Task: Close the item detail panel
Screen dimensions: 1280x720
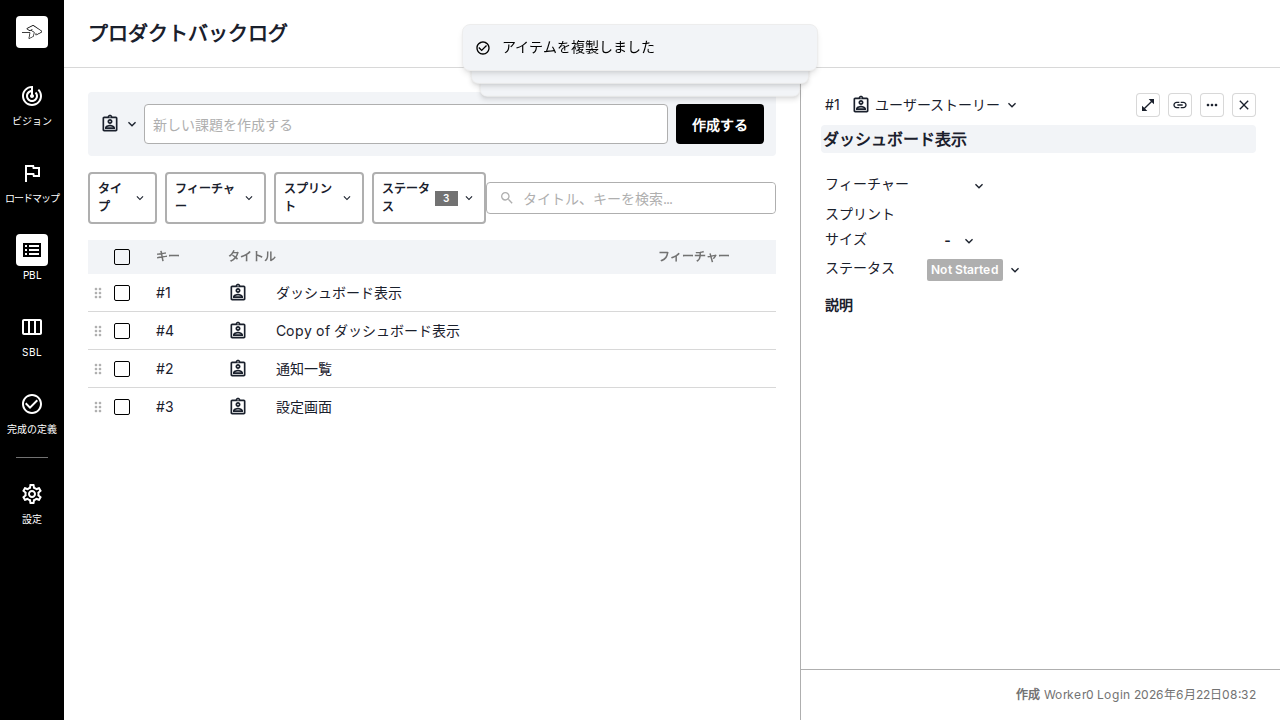Action: click(1244, 105)
